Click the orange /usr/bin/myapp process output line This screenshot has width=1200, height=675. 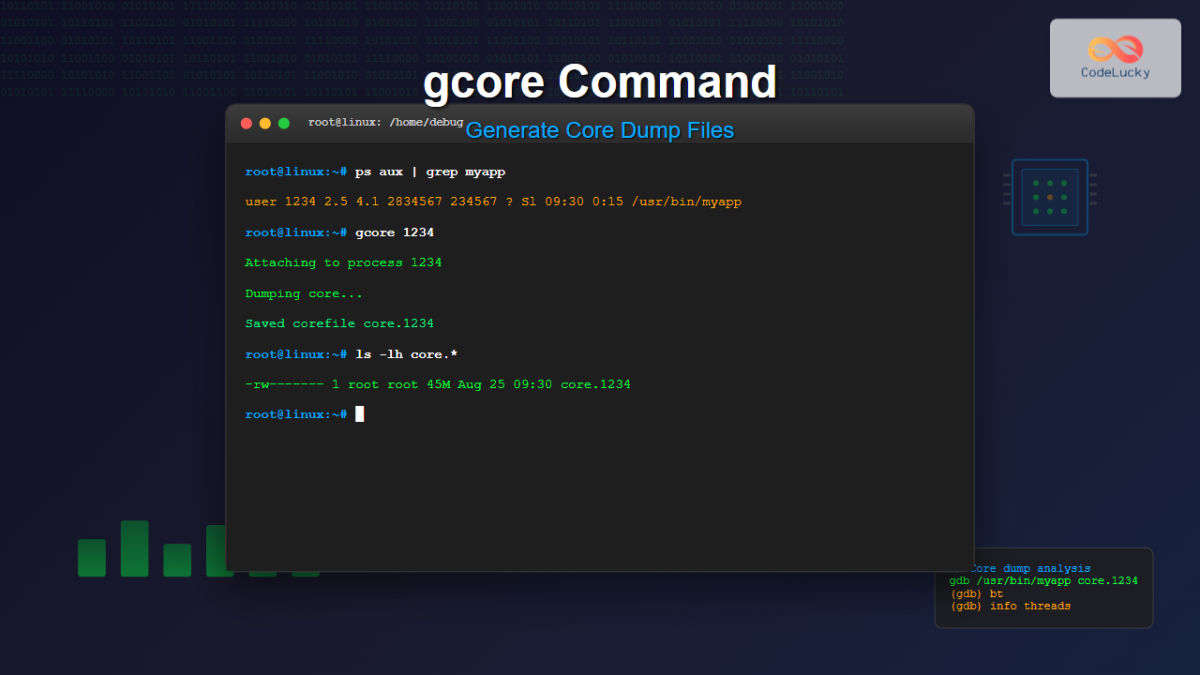pyautogui.click(x=493, y=202)
